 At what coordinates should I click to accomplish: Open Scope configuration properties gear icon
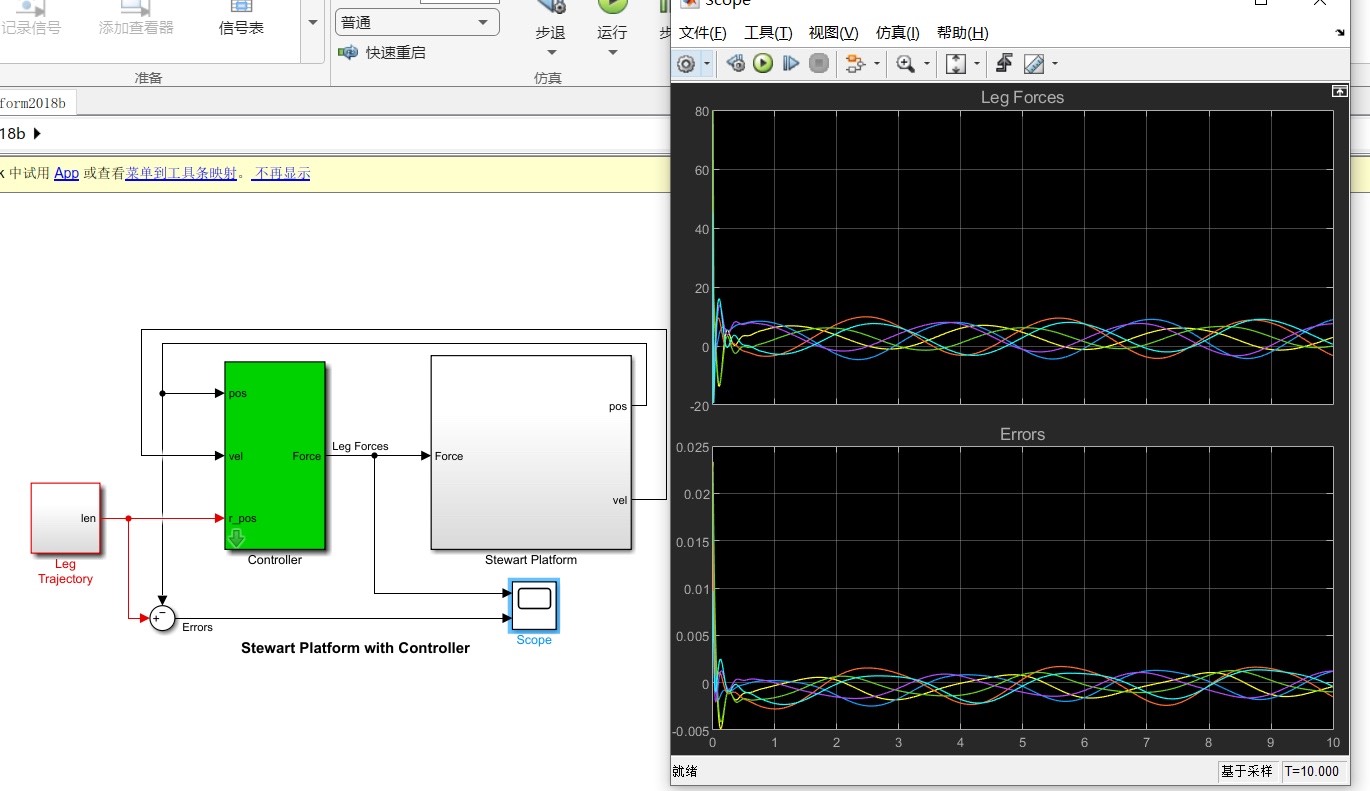pyautogui.click(x=686, y=64)
